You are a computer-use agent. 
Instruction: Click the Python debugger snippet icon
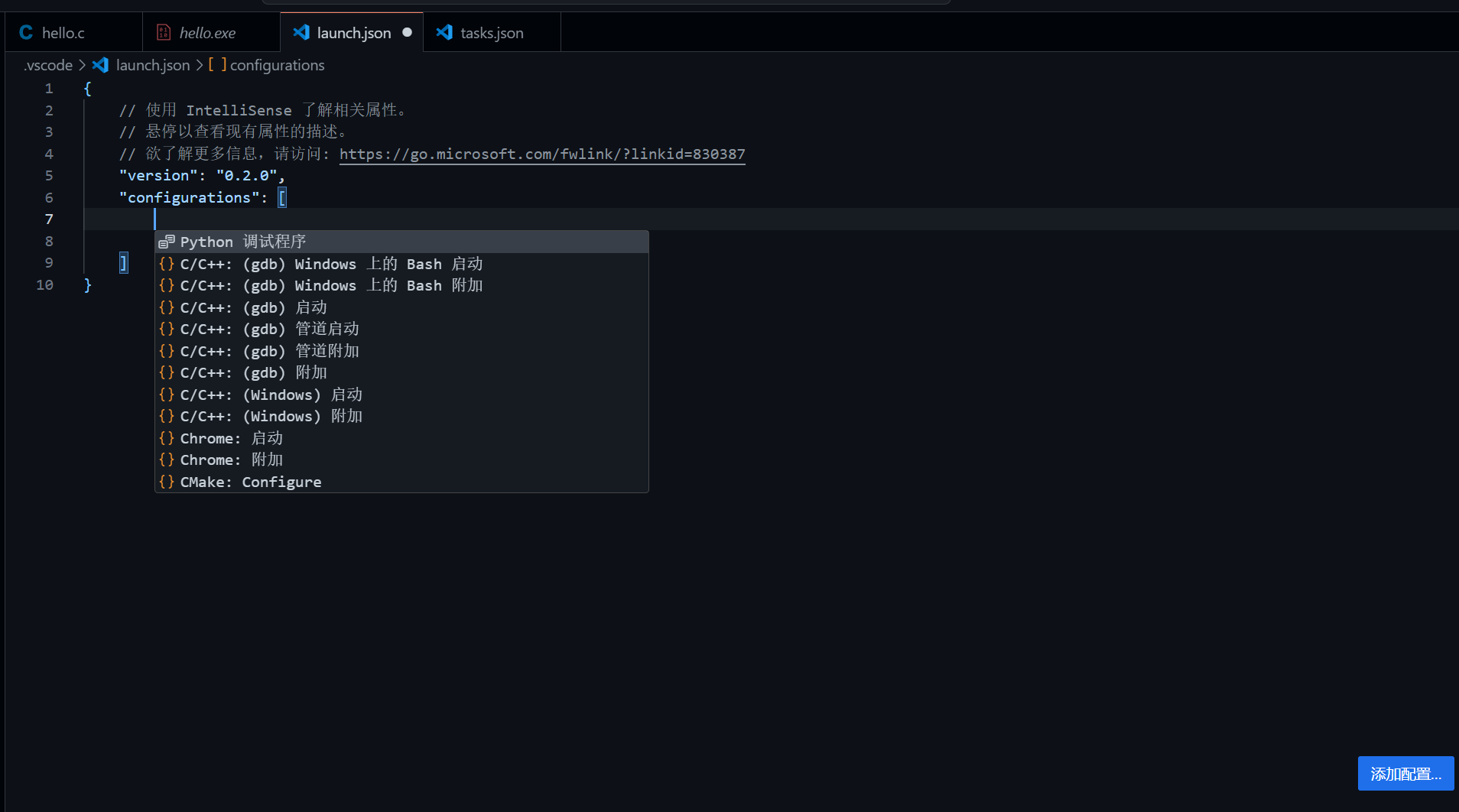click(x=167, y=242)
